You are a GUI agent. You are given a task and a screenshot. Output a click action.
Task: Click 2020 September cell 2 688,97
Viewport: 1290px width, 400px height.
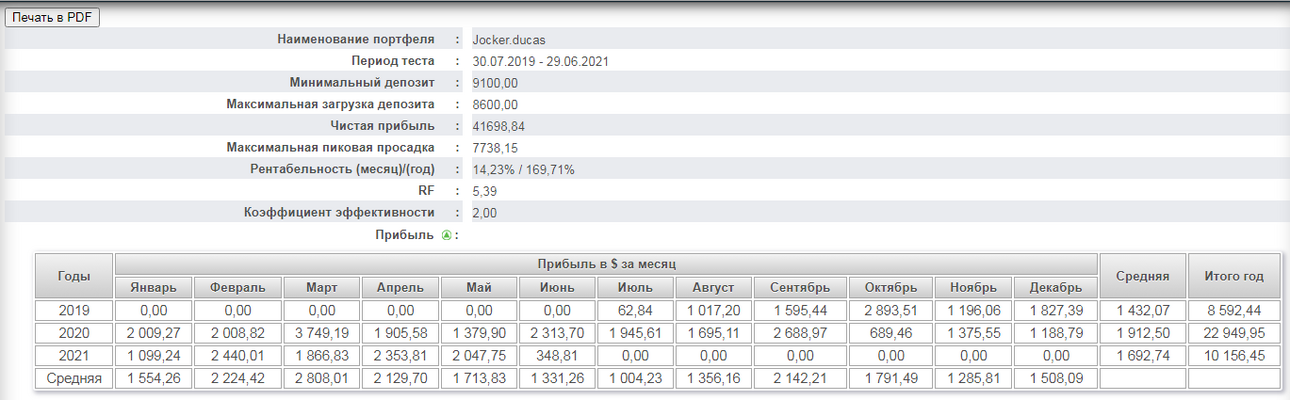[801, 333]
